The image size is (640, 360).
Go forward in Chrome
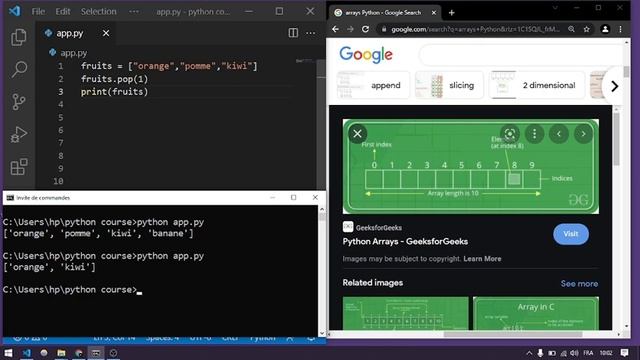[x=350, y=29]
